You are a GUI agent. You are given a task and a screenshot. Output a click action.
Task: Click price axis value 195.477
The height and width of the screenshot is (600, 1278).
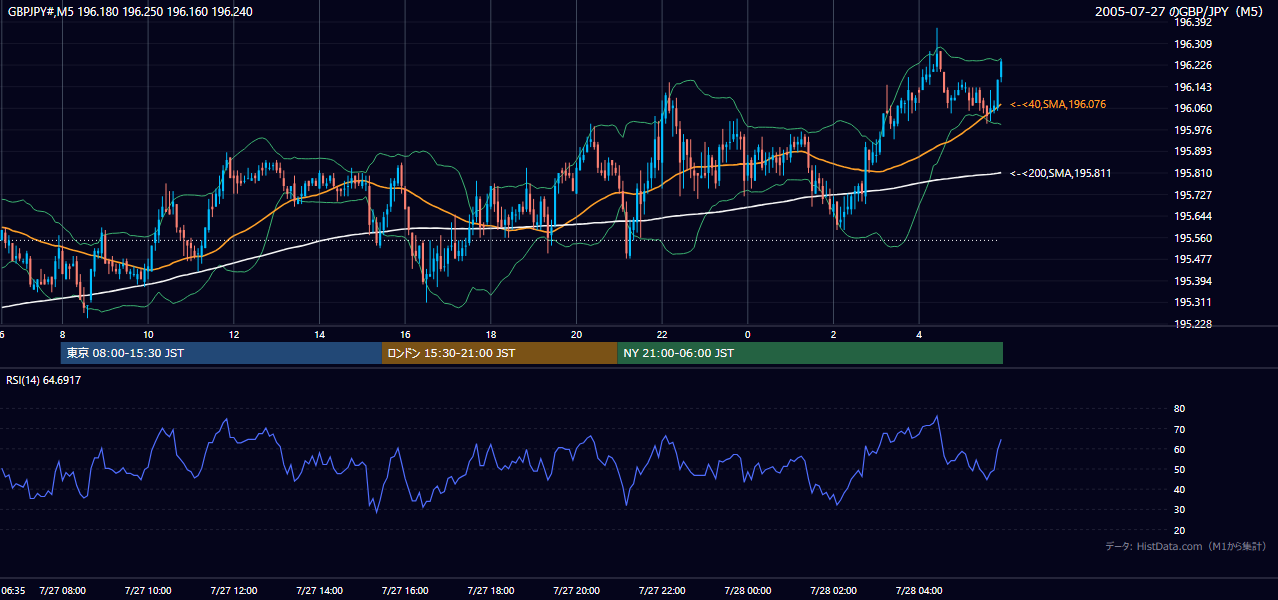pyautogui.click(x=1192, y=259)
